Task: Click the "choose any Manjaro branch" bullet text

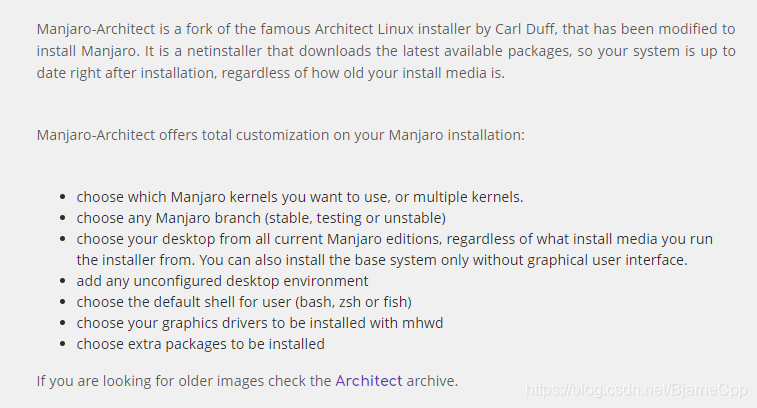Action: pos(261,217)
